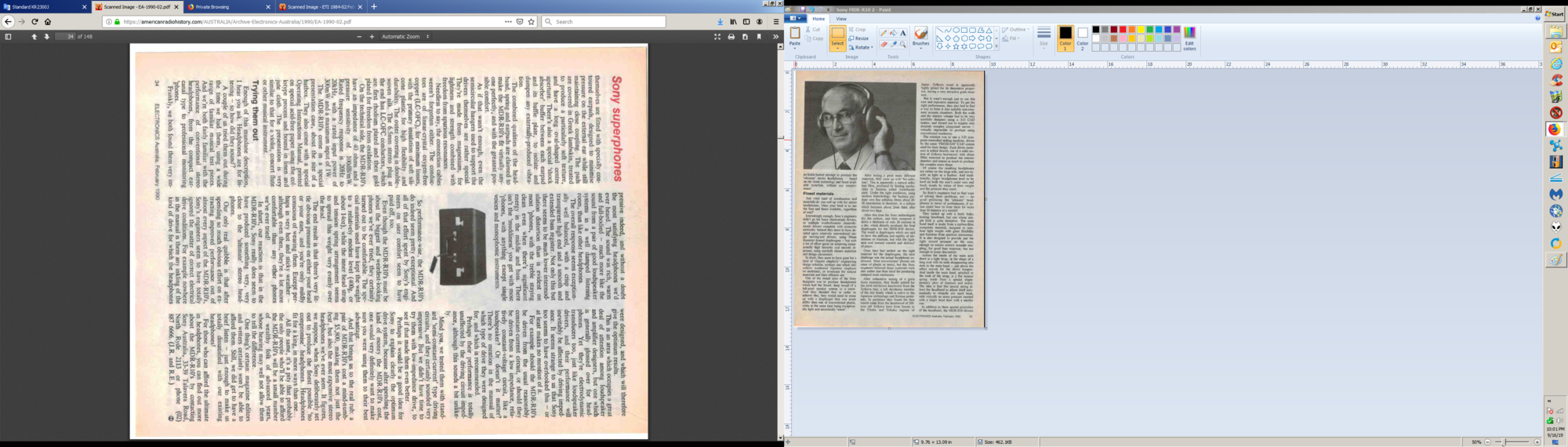Image resolution: width=1568 pixels, height=447 pixels.
Task: Select the Fill with color bucket tool
Action: 893,33
